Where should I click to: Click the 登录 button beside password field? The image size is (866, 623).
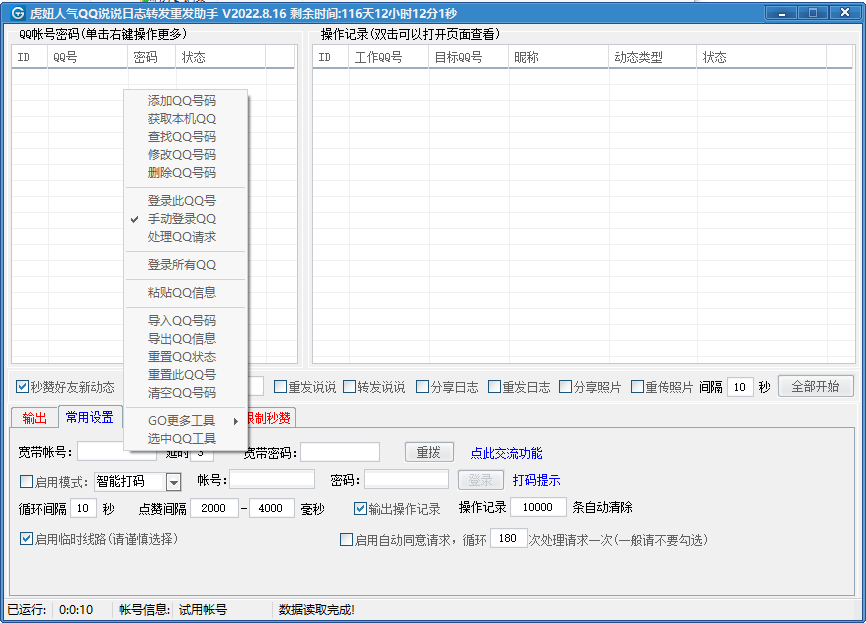[480, 480]
